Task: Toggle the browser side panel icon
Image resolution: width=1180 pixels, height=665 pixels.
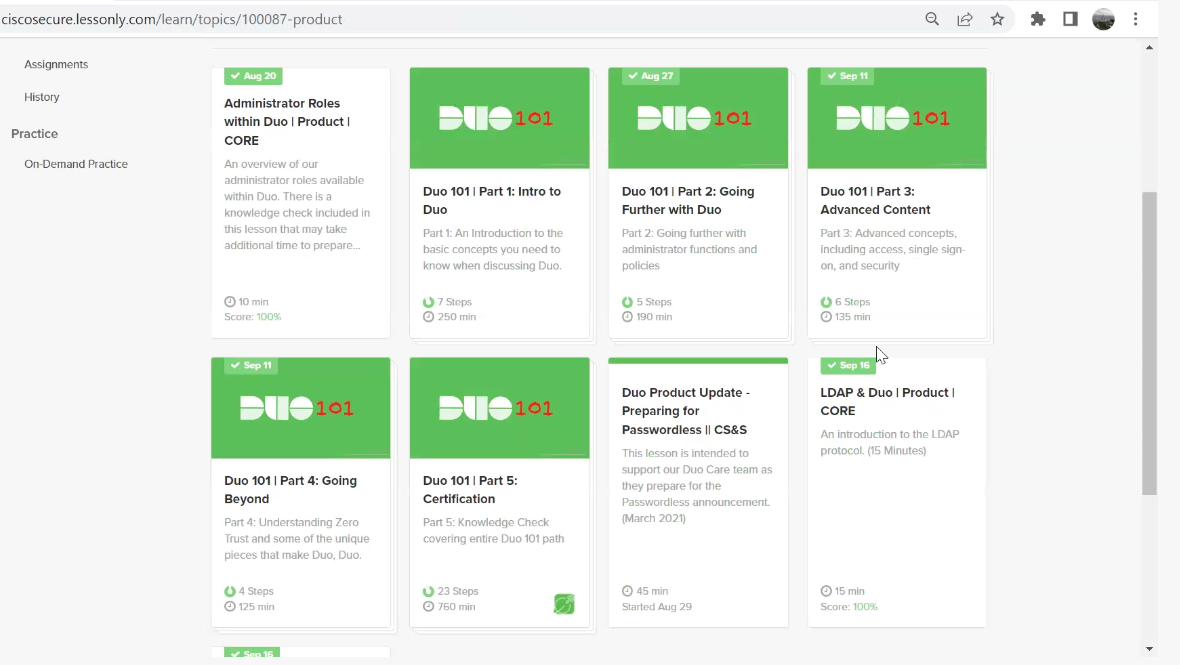Action: point(1070,19)
